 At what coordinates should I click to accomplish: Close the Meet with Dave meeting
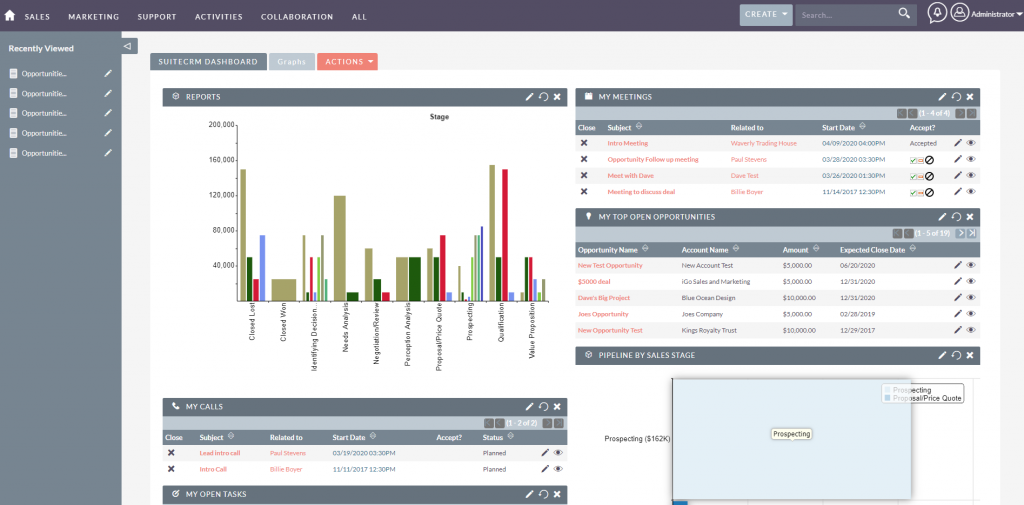pos(584,175)
